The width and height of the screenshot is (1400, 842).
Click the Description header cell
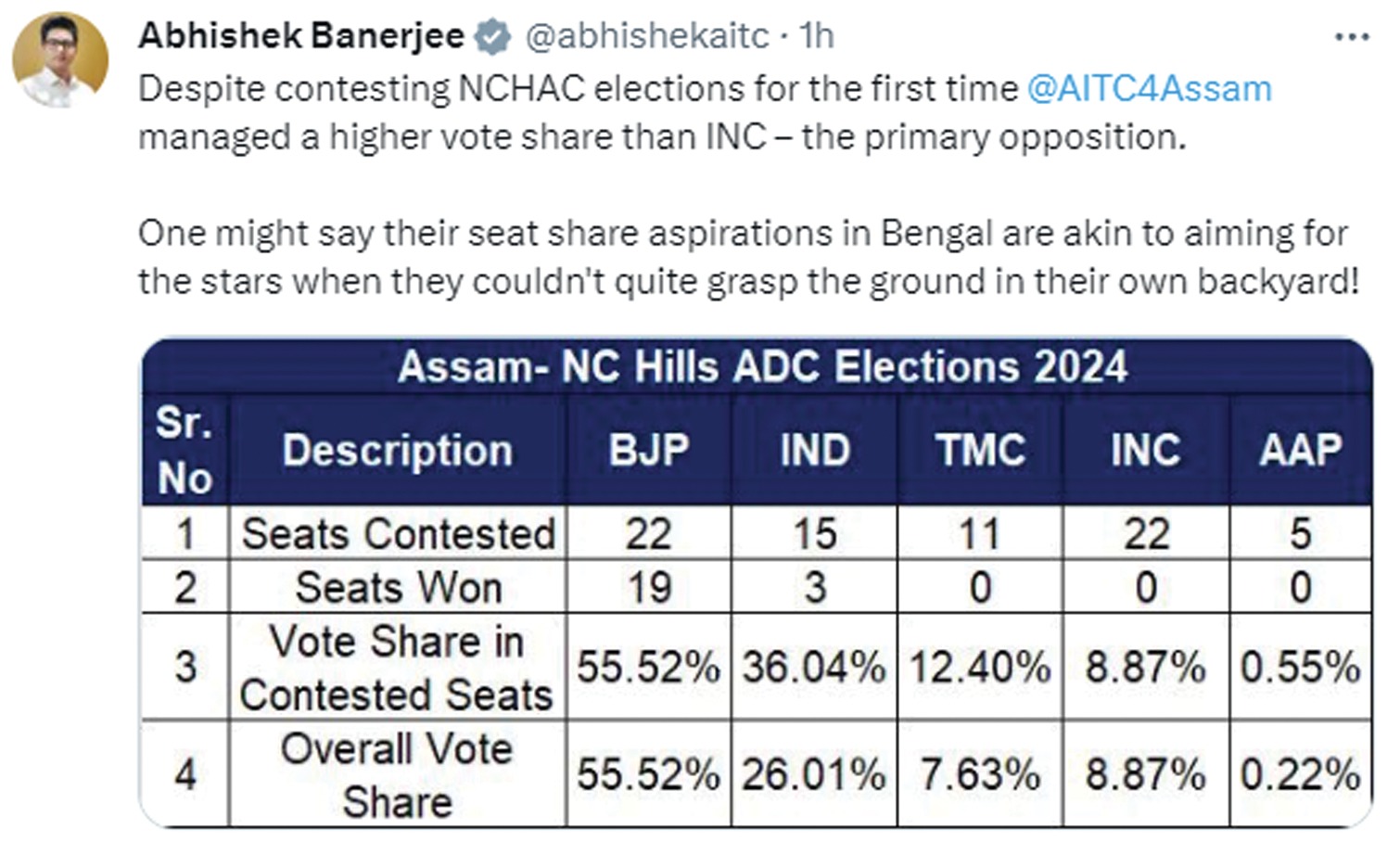[x=397, y=451]
